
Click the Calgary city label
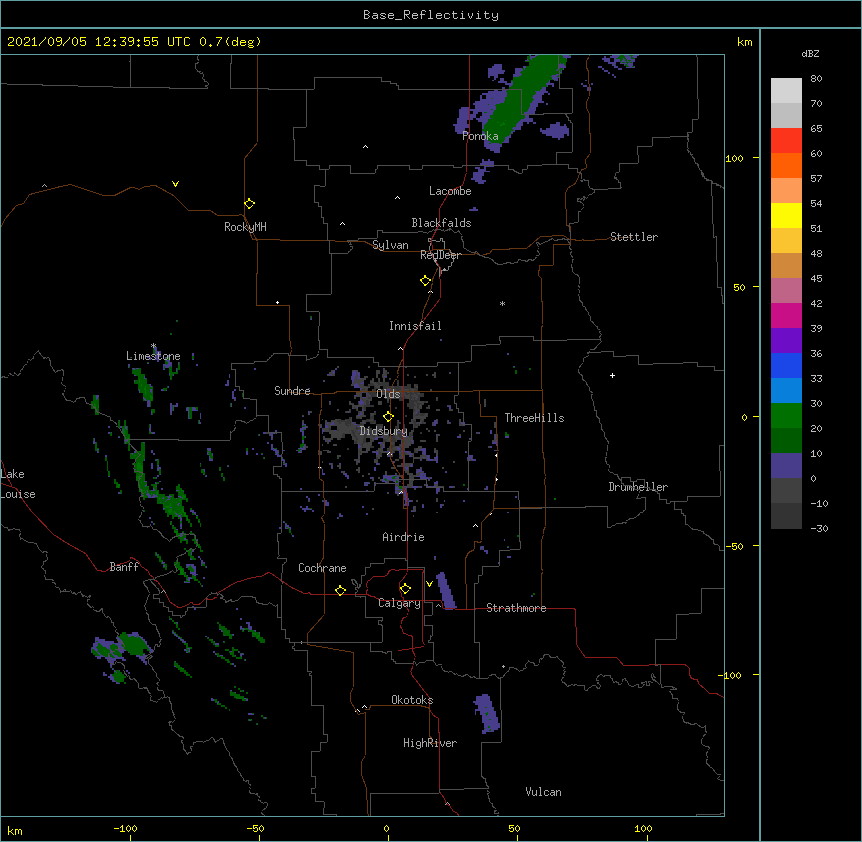pyautogui.click(x=399, y=603)
